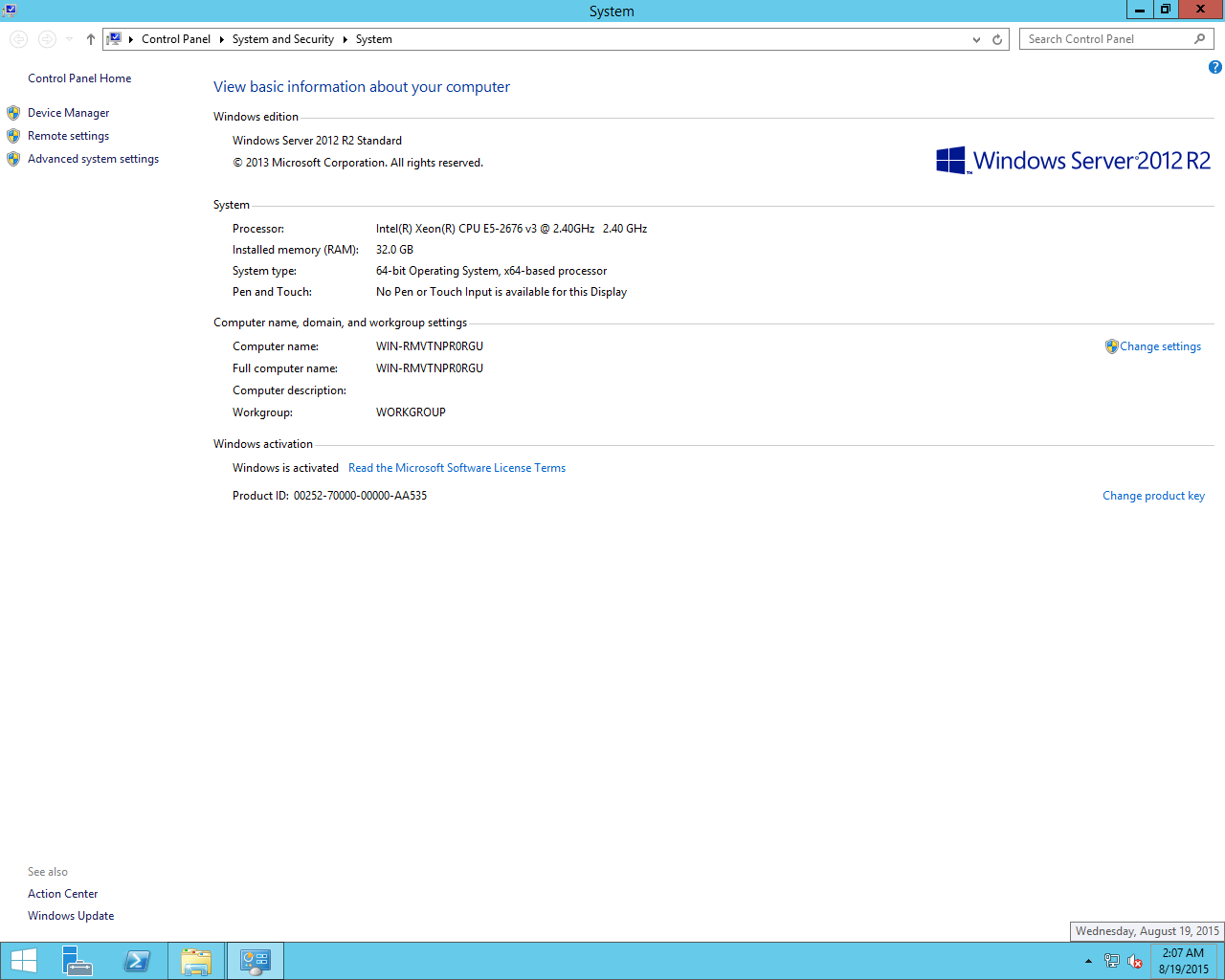Click the Forward navigation arrow
Viewport: 1225px width, 980px height.
[47, 39]
